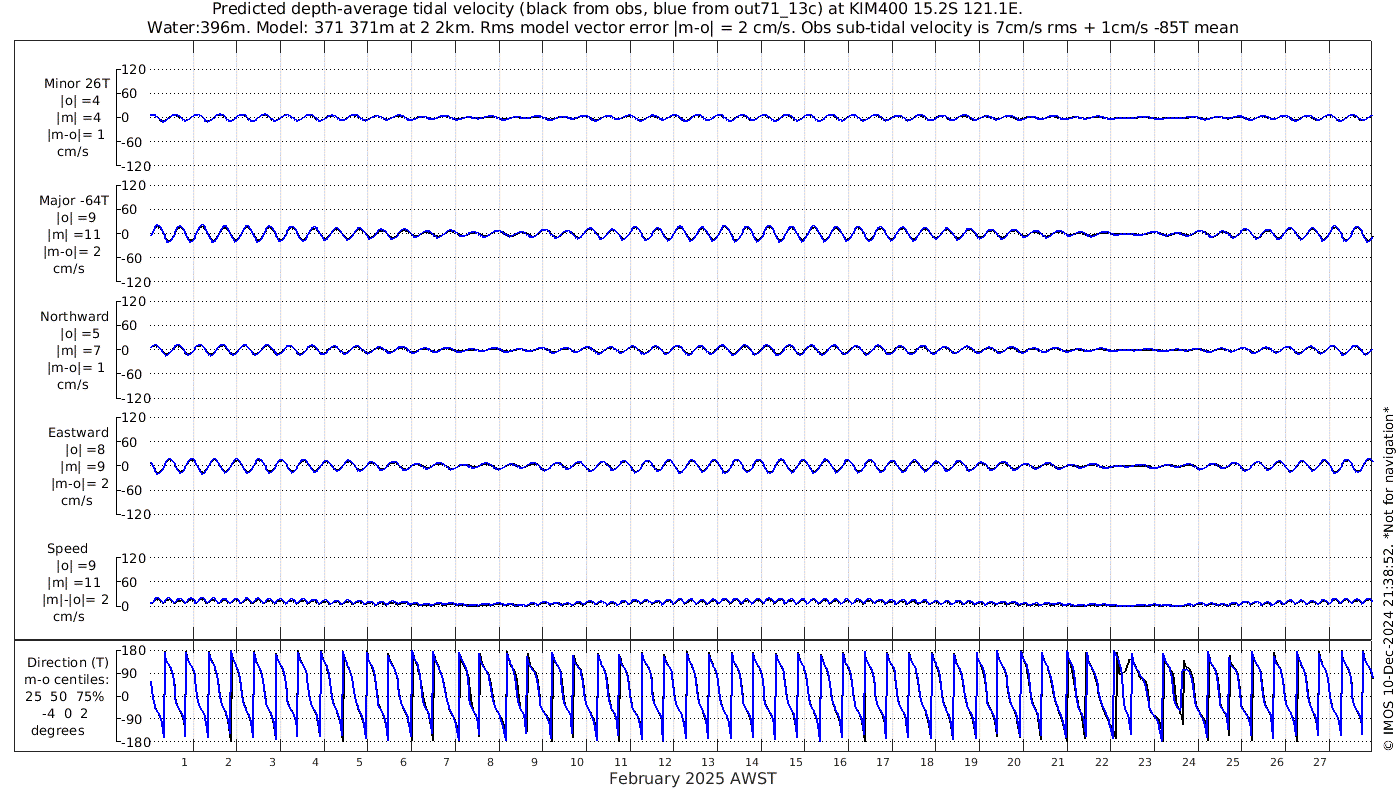Click date tick '7' on the time axis
This screenshot has width=1400, height=800.
[x=446, y=762]
